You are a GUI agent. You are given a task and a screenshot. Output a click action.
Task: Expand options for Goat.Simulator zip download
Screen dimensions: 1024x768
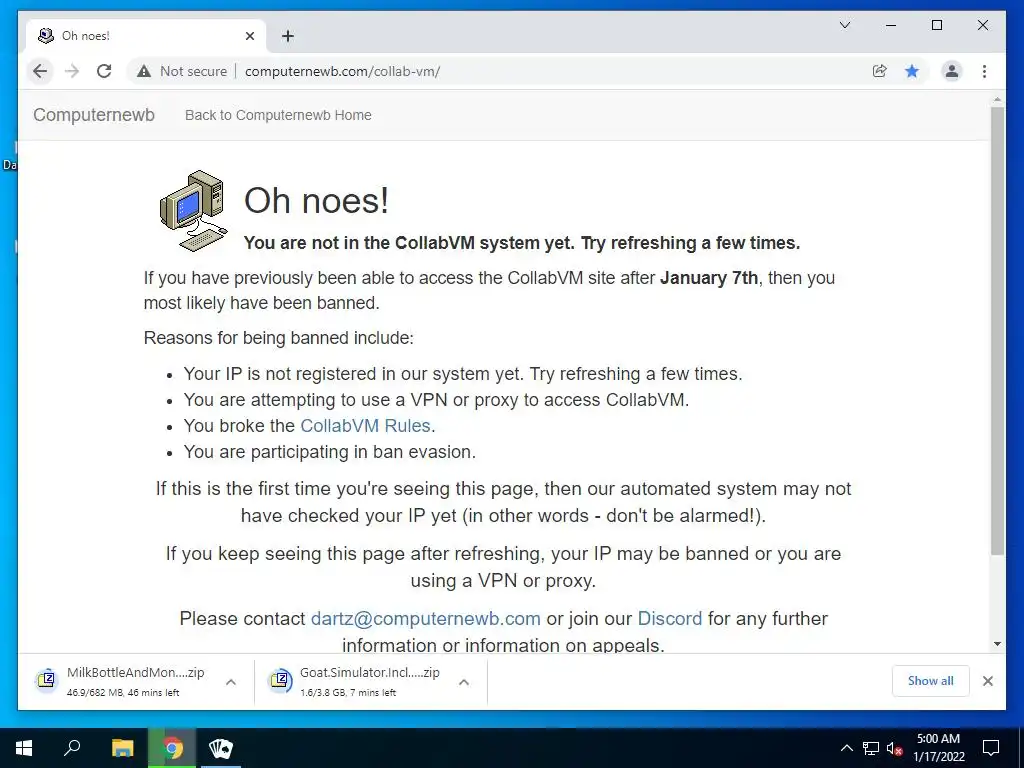[464, 682]
